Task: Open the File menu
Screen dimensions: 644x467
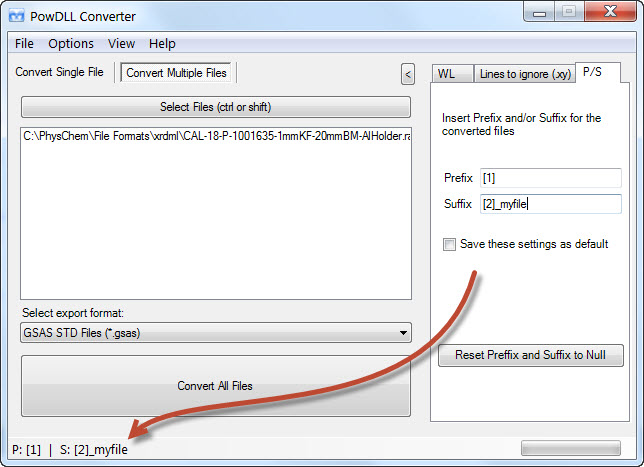Action: coord(24,44)
